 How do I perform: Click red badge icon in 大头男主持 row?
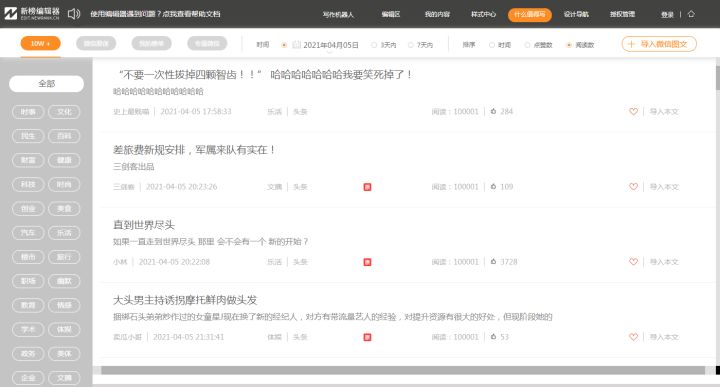pos(367,337)
